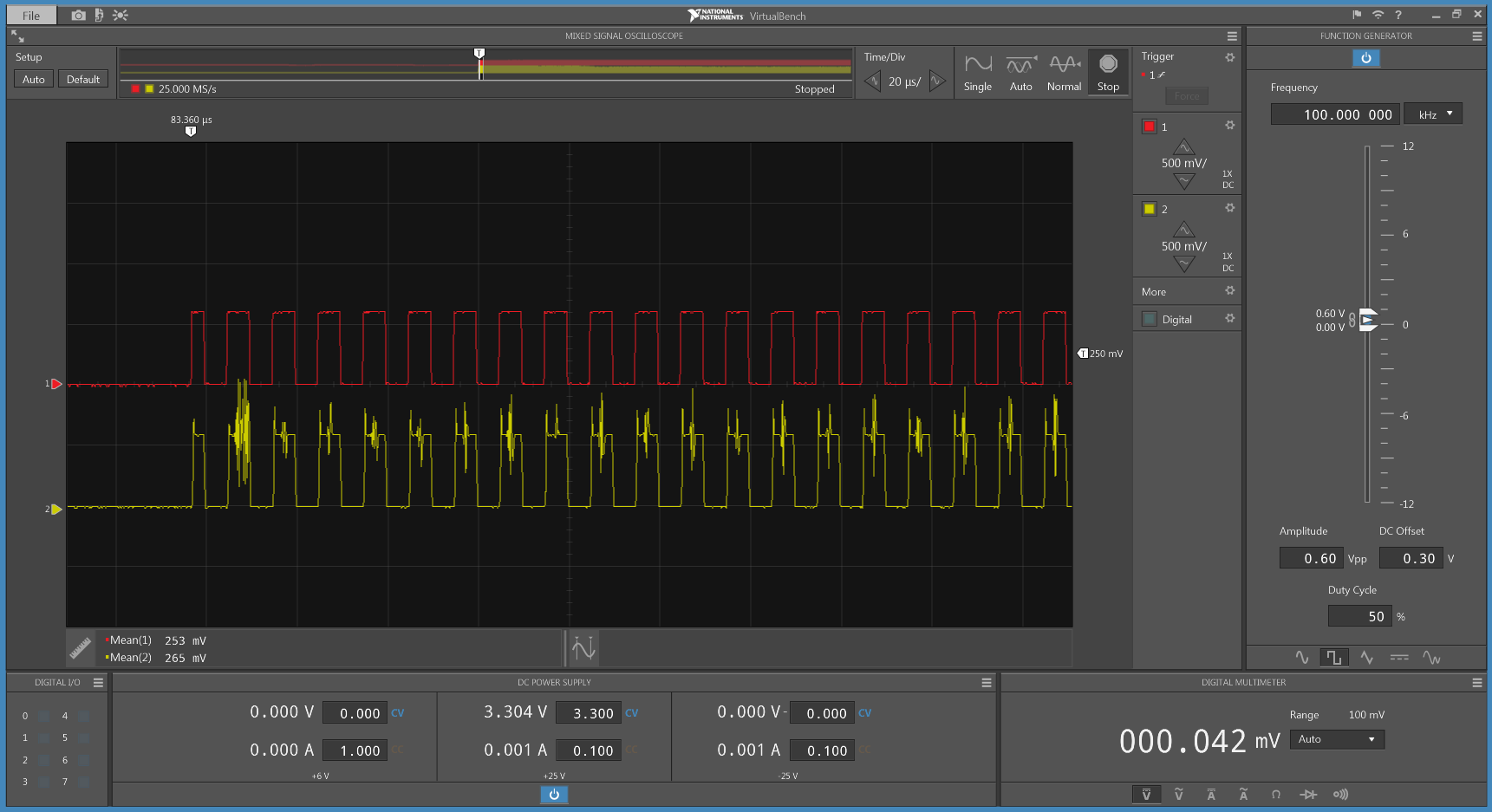Click the channel 2 yellow ground marker

pyautogui.click(x=56, y=510)
